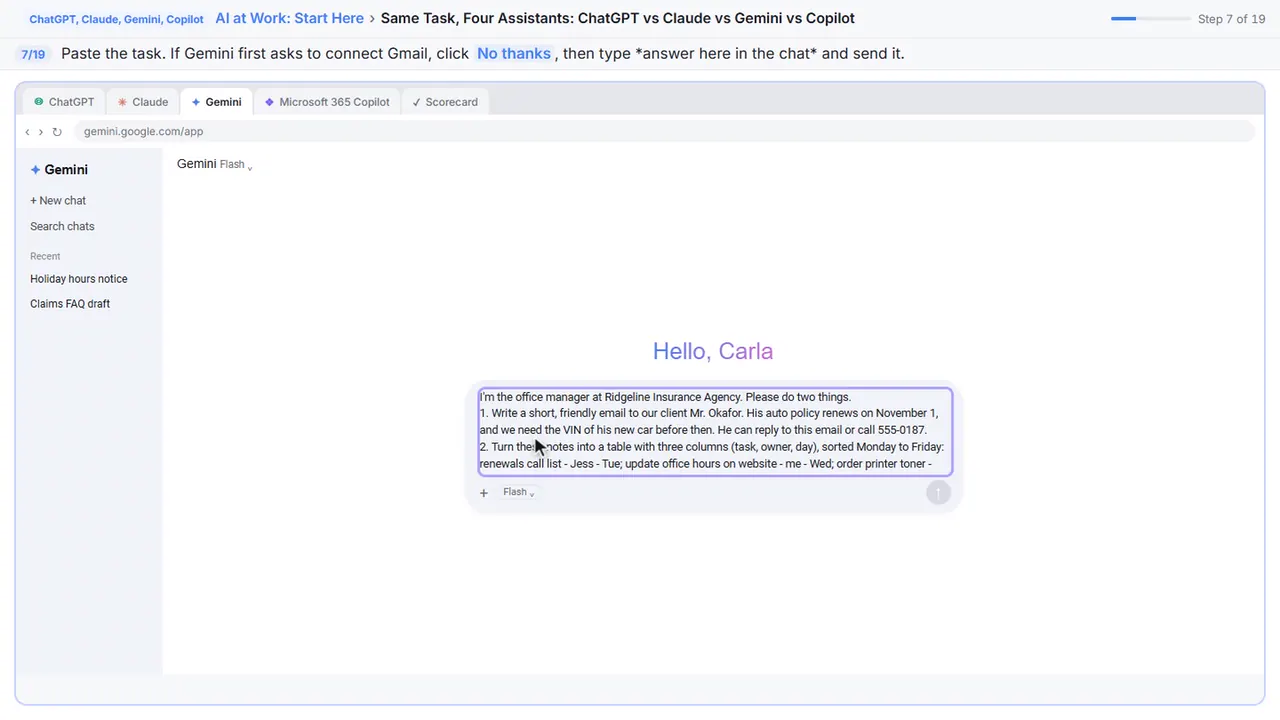Click the plus attach icon below prompt
Viewport: 1280px width, 720px height.
(484, 493)
